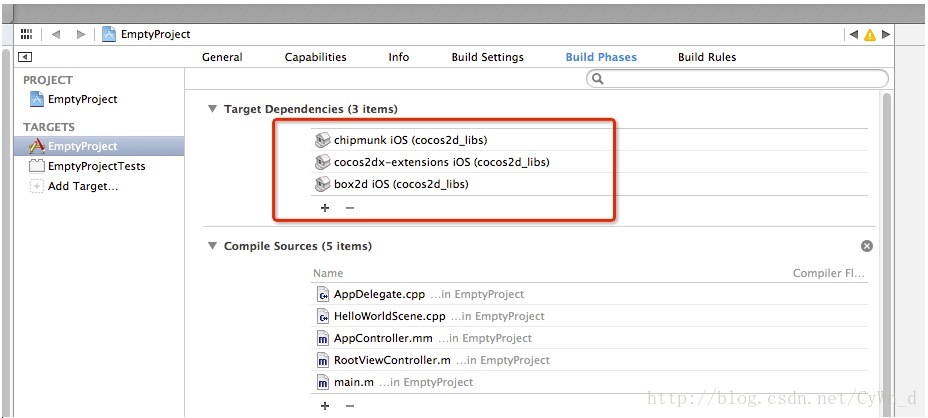Viewport: 928px width, 418px height.
Task: Open the related items grid icon
Action: [27, 34]
